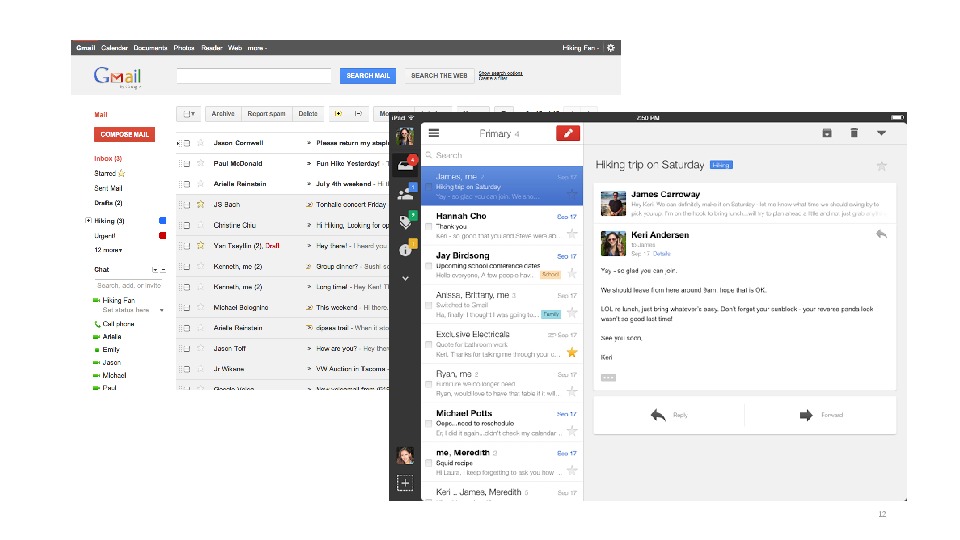Star the Hiking trip on Saturday subject
Screen dimensions: 960x540
tap(882, 166)
